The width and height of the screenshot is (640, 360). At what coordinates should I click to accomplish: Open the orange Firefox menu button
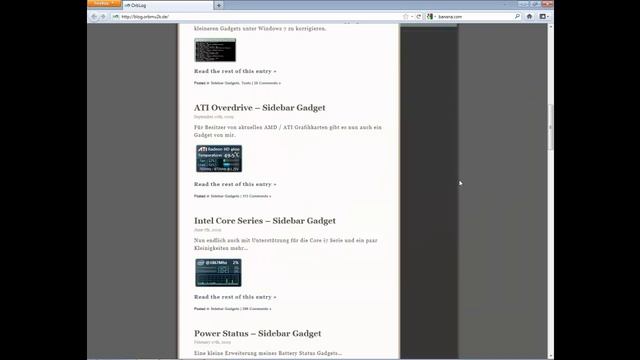click(104, 4)
